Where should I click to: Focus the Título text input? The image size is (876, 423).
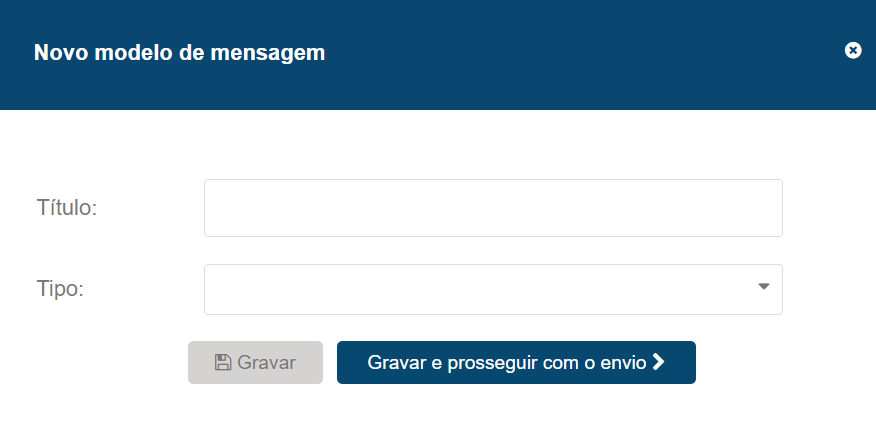point(493,208)
